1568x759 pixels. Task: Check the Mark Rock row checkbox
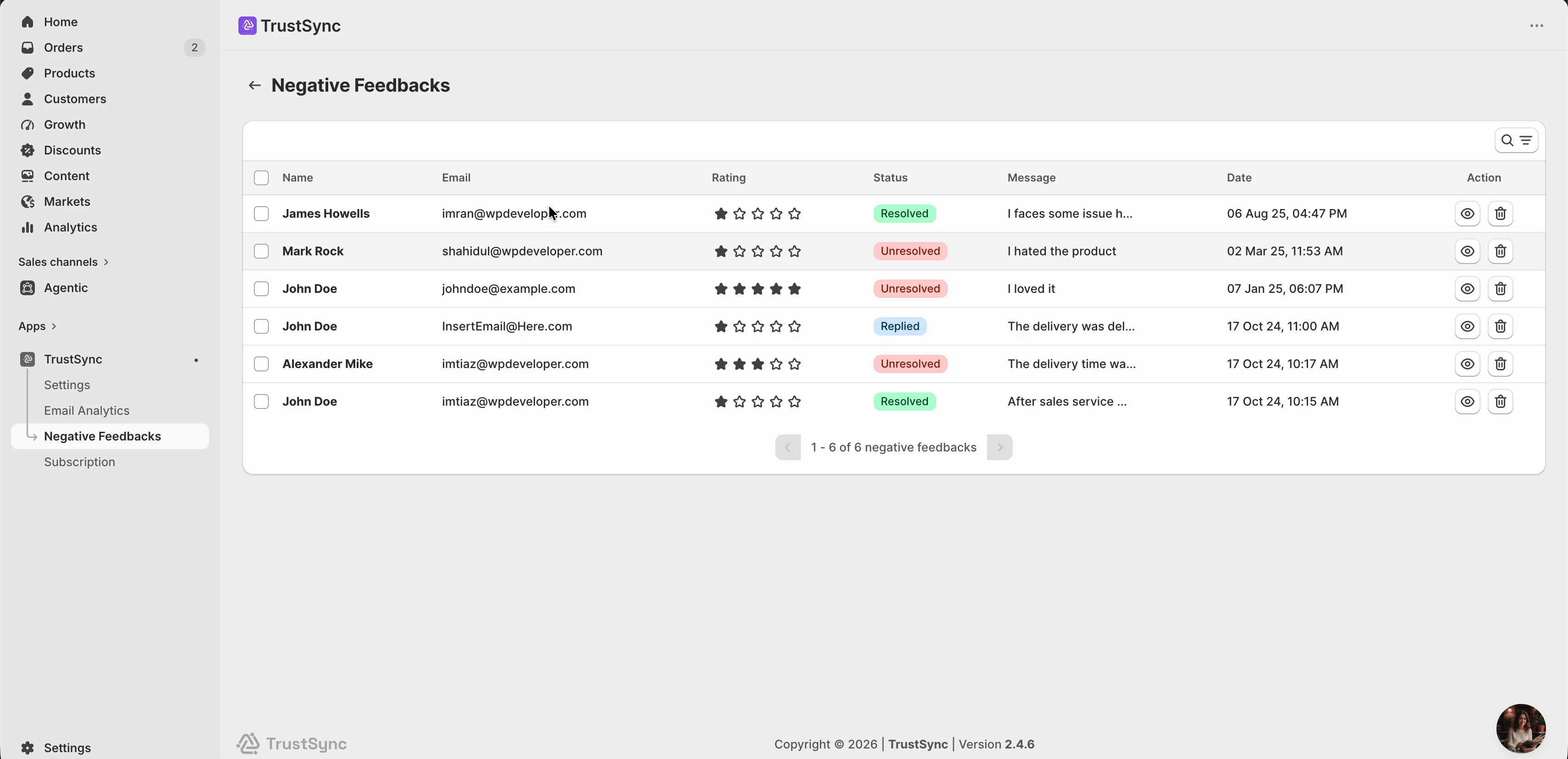[x=261, y=251]
